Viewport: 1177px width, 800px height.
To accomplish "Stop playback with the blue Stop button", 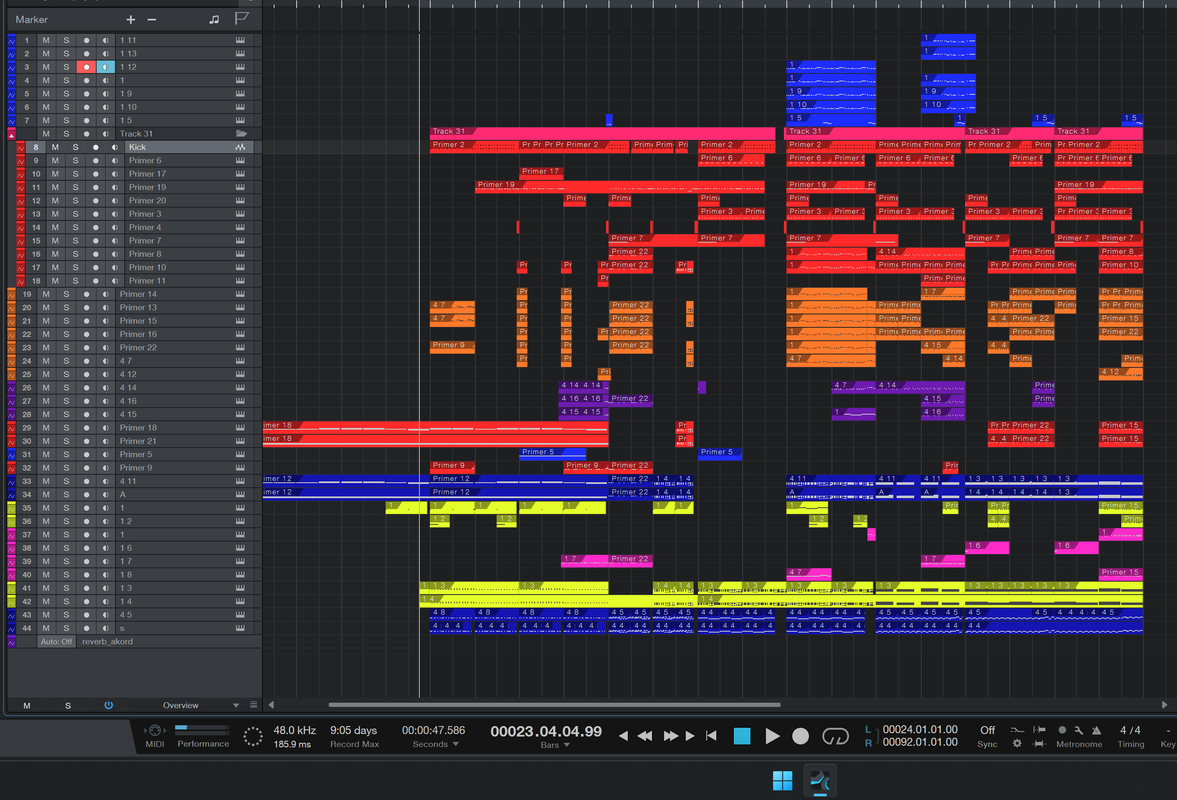I will pos(742,736).
